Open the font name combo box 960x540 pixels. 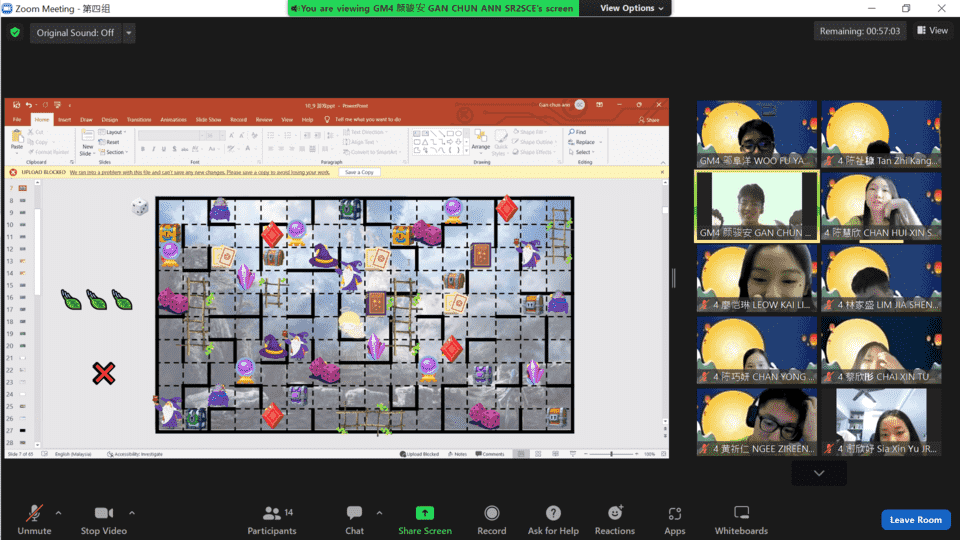tap(171, 135)
